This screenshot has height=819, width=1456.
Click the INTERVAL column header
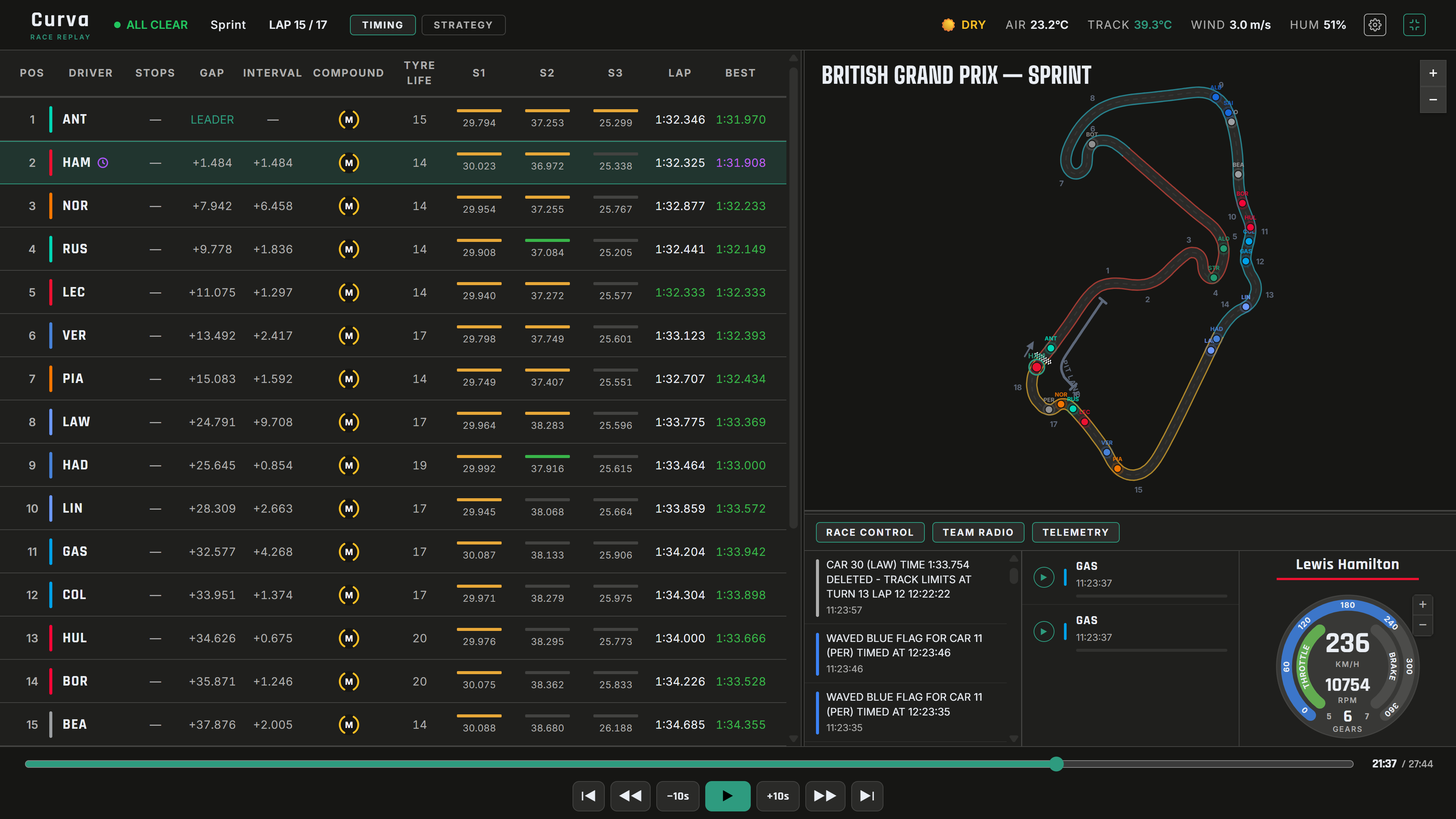273,73
